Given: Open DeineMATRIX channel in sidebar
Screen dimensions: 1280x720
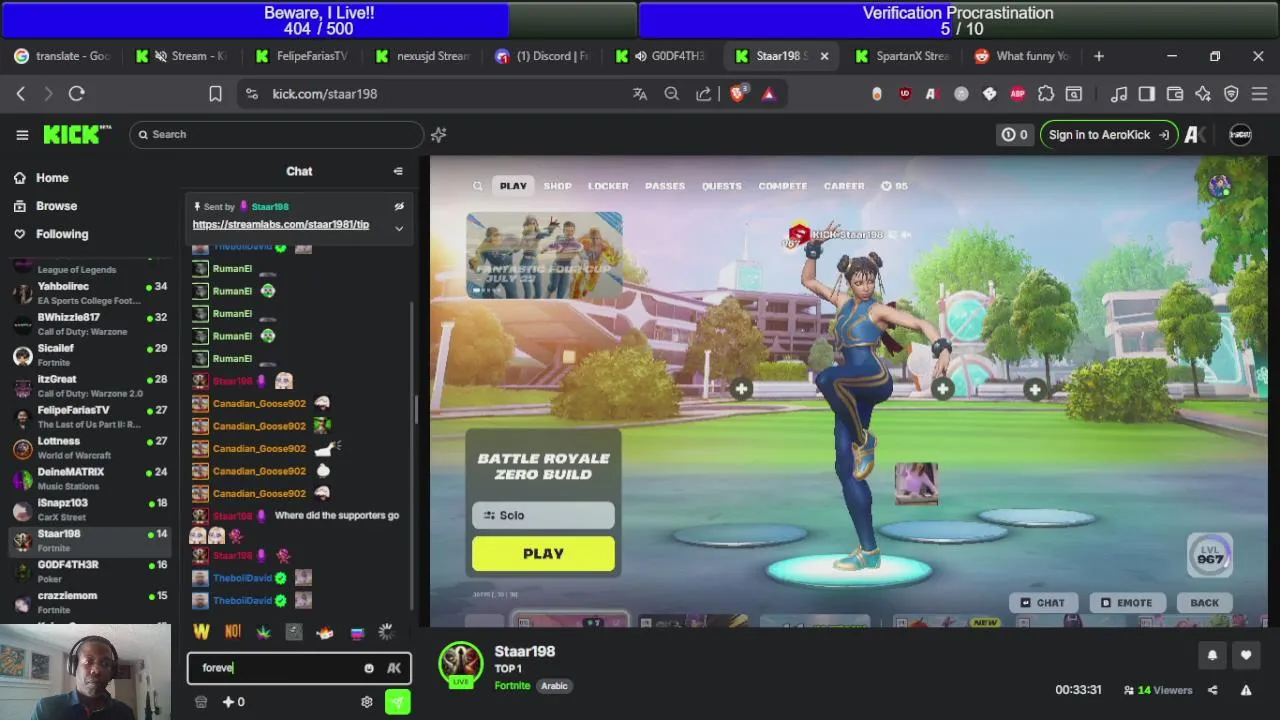Looking at the screenshot, I should [90, 479].
